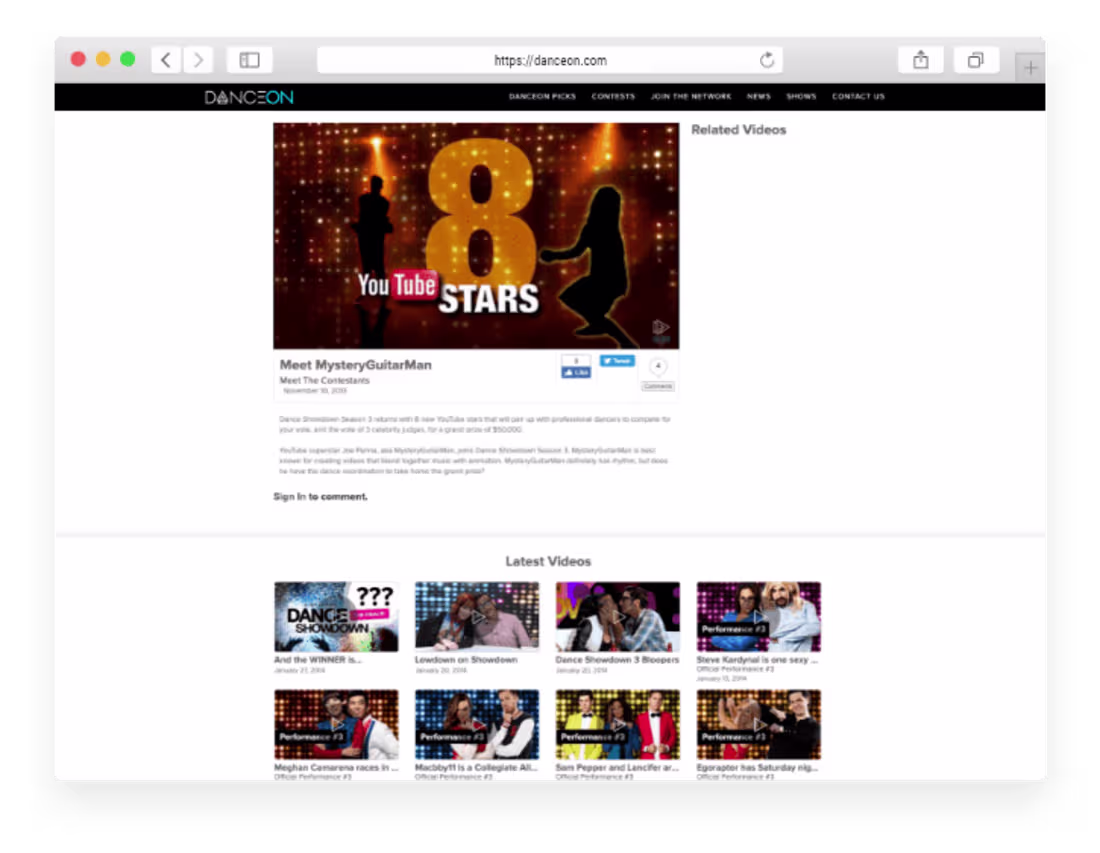Image resolution: width=1100 pixels, height=853 pixels.
Task: Open the Macbby11 video thumbnail
Action: click(x=477, y=725)
